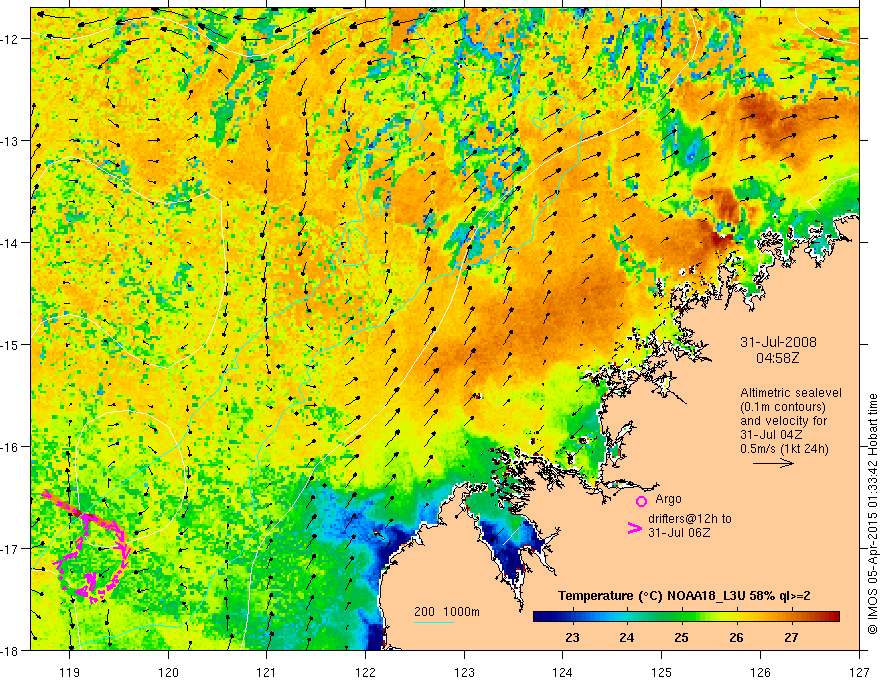Click the 'Altimetric sealevel' caption line
The height and width of the screenshot is (680, 880).
[x=791, y=393]
